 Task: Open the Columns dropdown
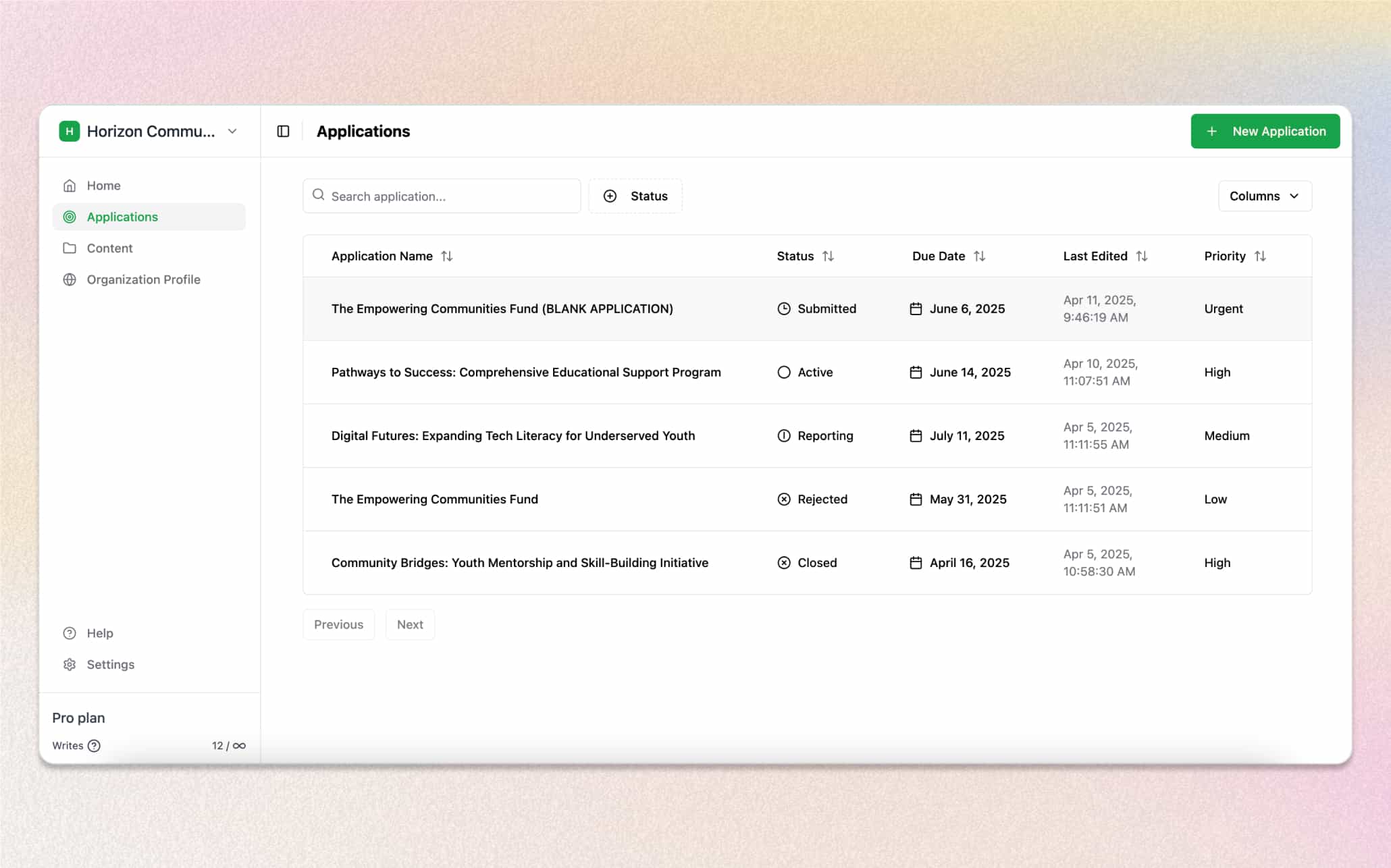[1264, 196]
